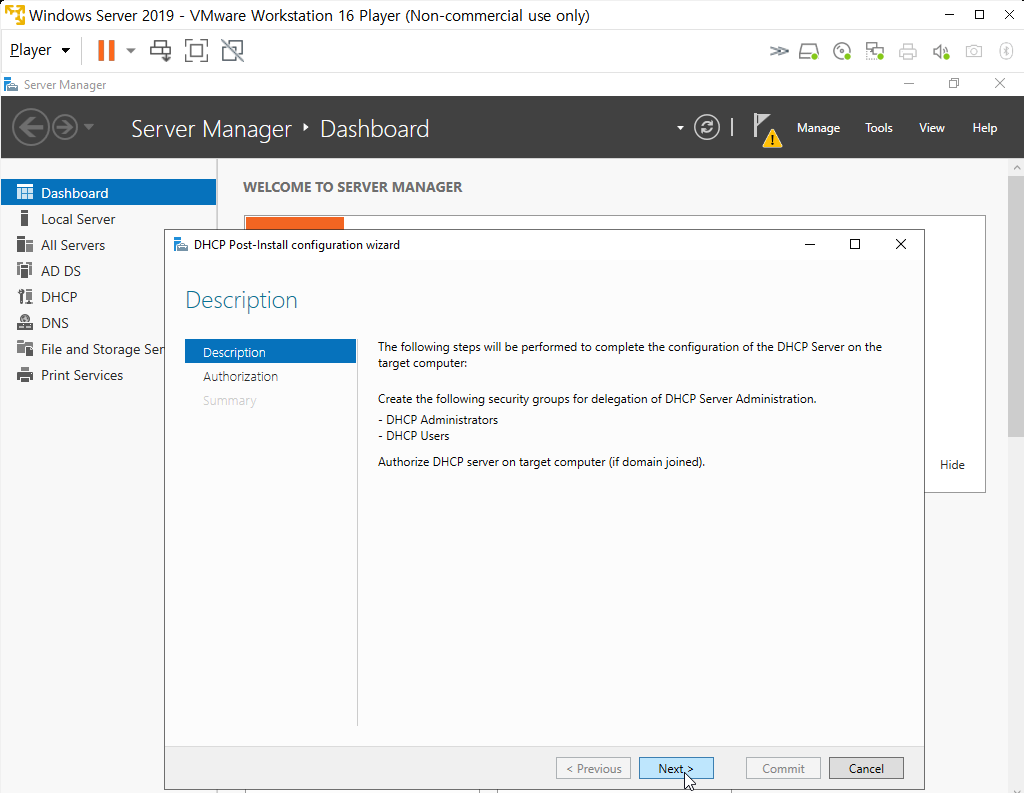Image resolution: width=1024 pixels, height=793 pixels.
Task: Click the VMware camera device icon
Action: pos(974,51)
